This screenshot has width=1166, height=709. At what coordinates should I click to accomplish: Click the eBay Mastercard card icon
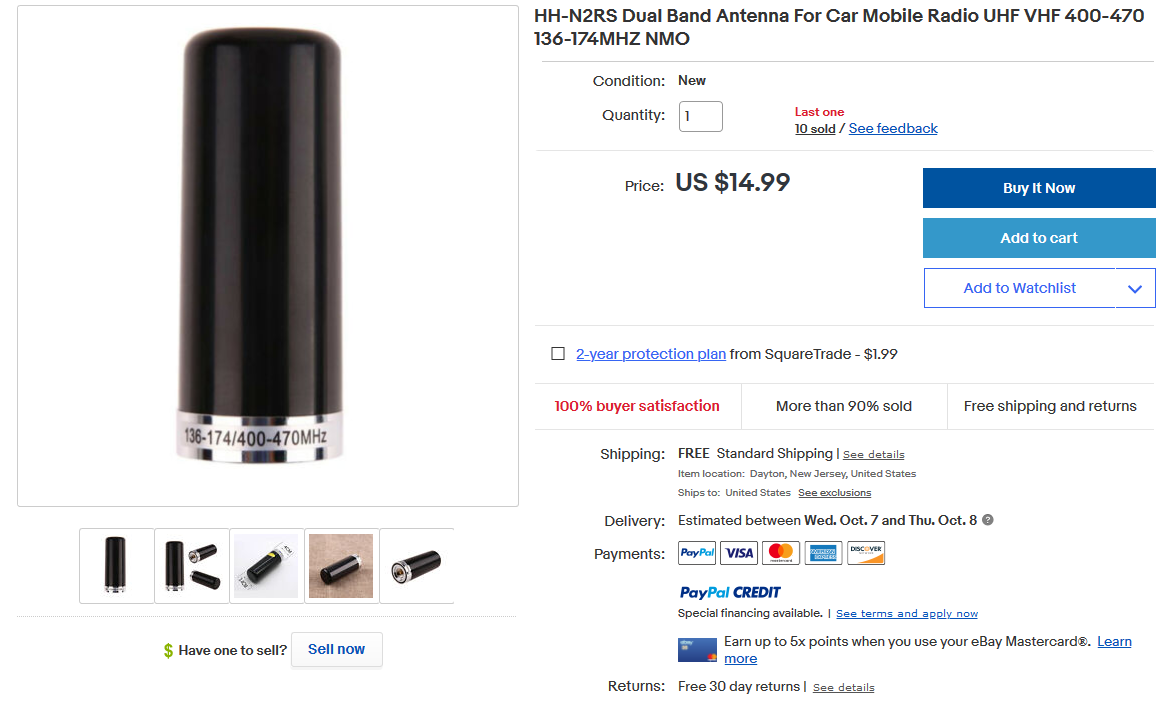pyautogui.click(x=697, y=650)
